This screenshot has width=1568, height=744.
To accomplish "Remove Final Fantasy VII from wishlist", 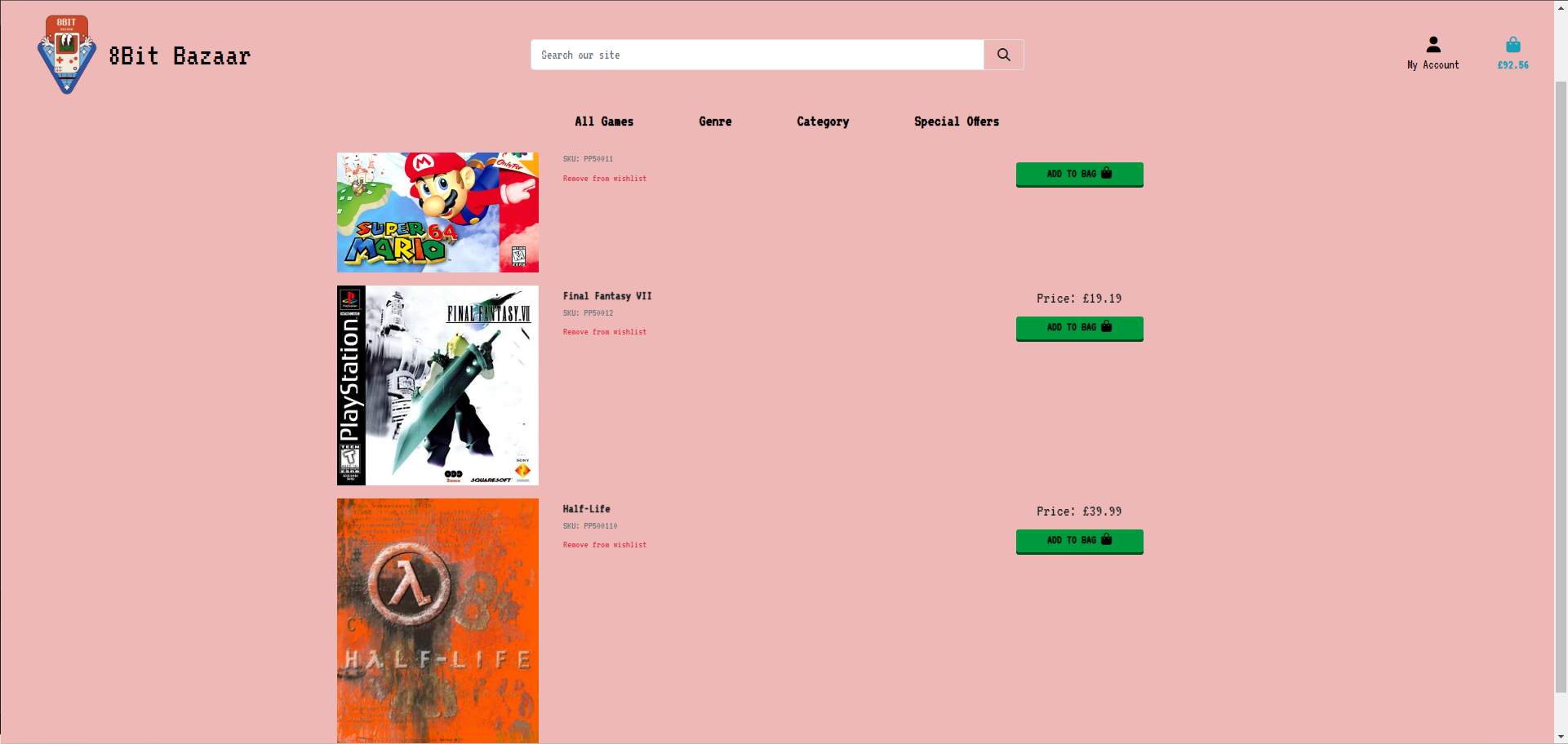I will [605, 332].
